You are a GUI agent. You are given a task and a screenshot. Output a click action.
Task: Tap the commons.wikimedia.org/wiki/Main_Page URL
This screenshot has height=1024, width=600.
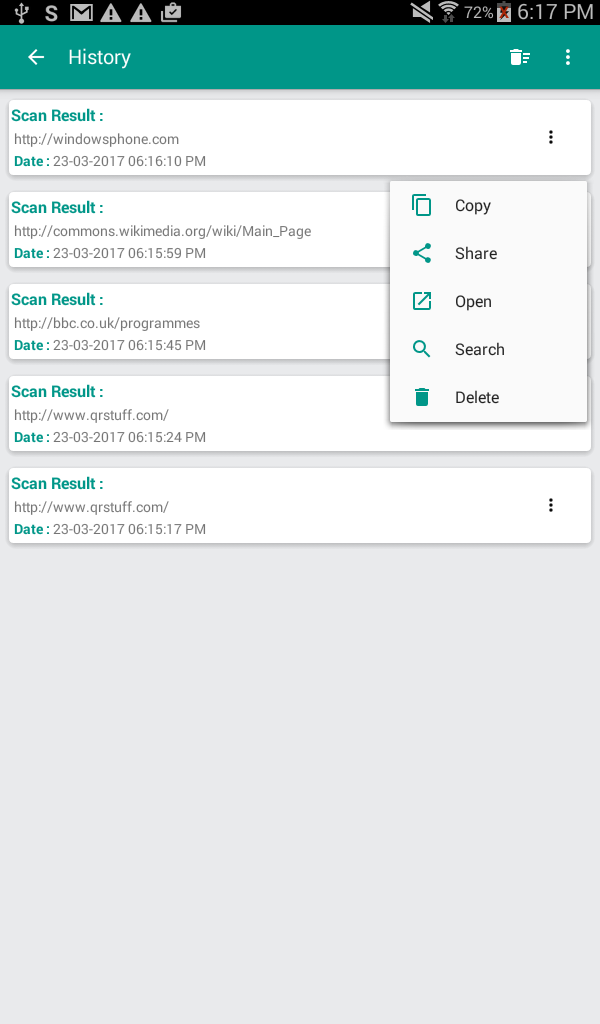tap(163, 231)
